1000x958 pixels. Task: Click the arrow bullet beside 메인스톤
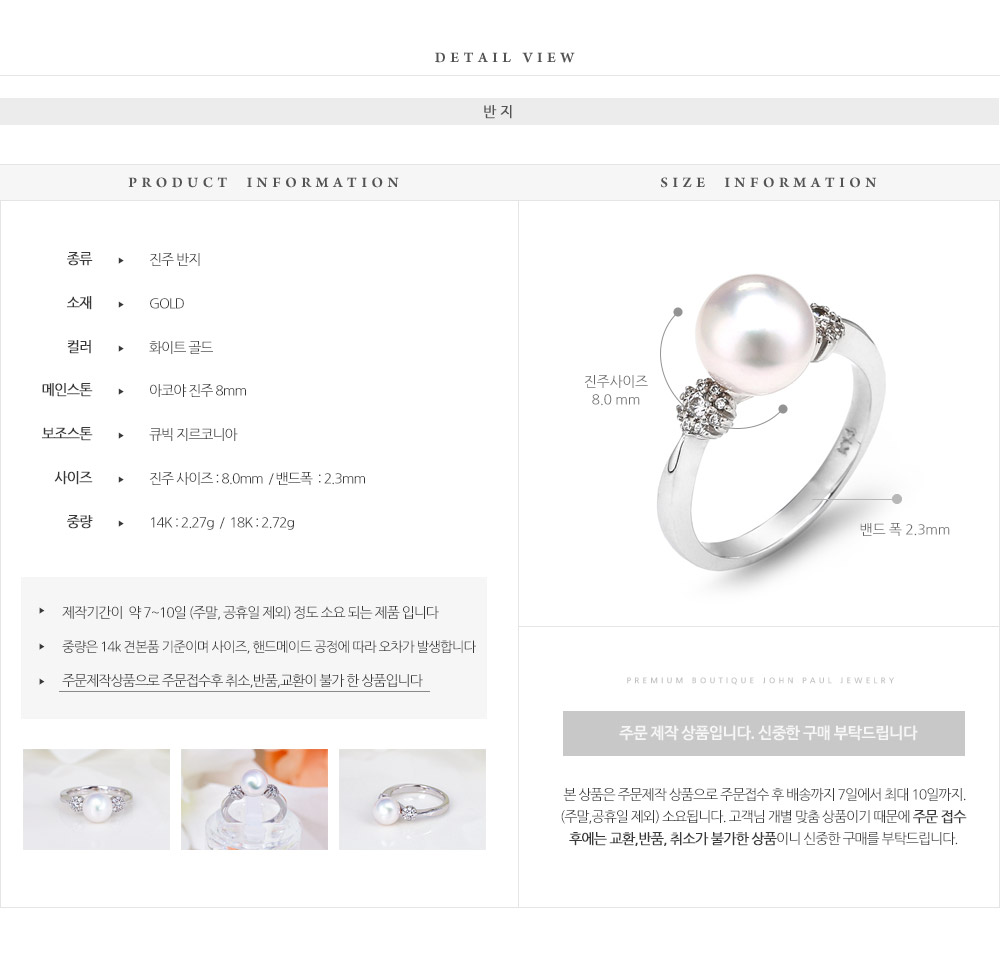(x=121, y=392)
